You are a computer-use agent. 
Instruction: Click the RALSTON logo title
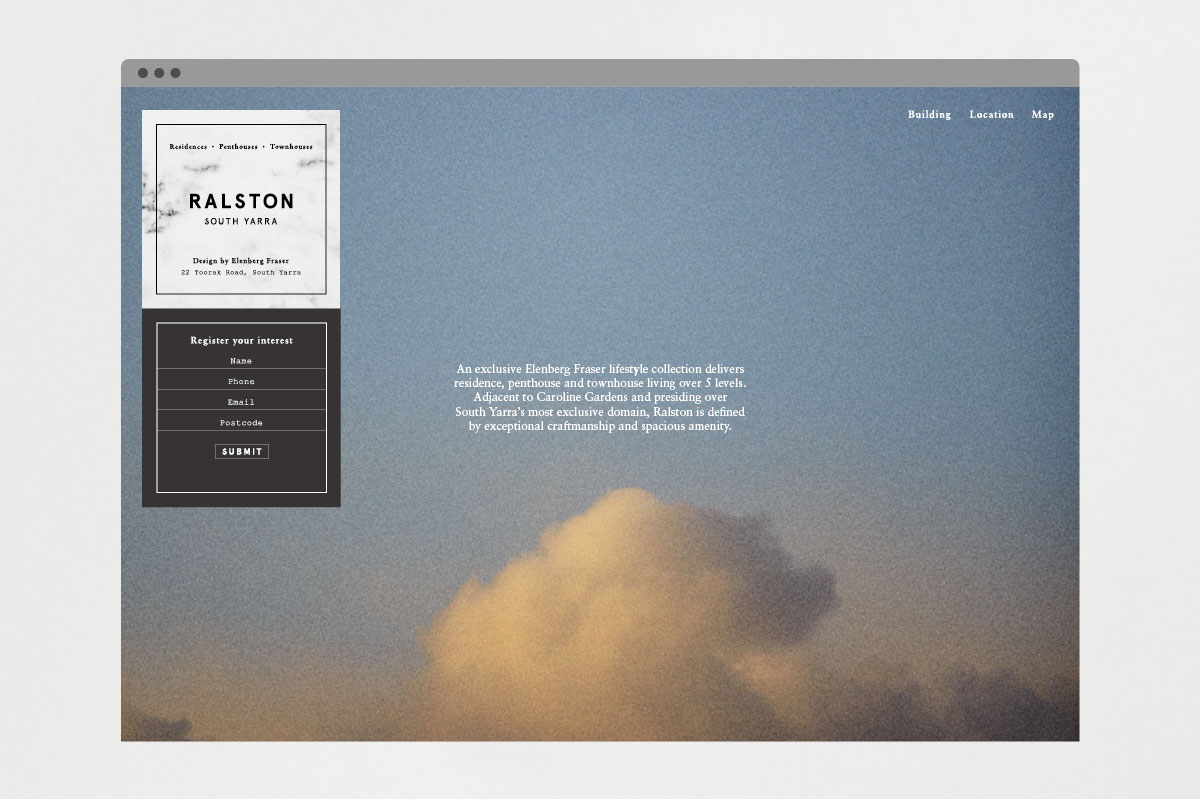(x=241, y=202)
